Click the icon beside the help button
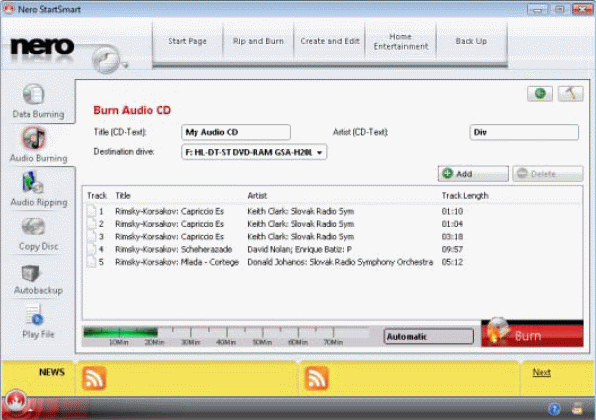This screenshot has height=420, width=596. click(x=577, y=409)
